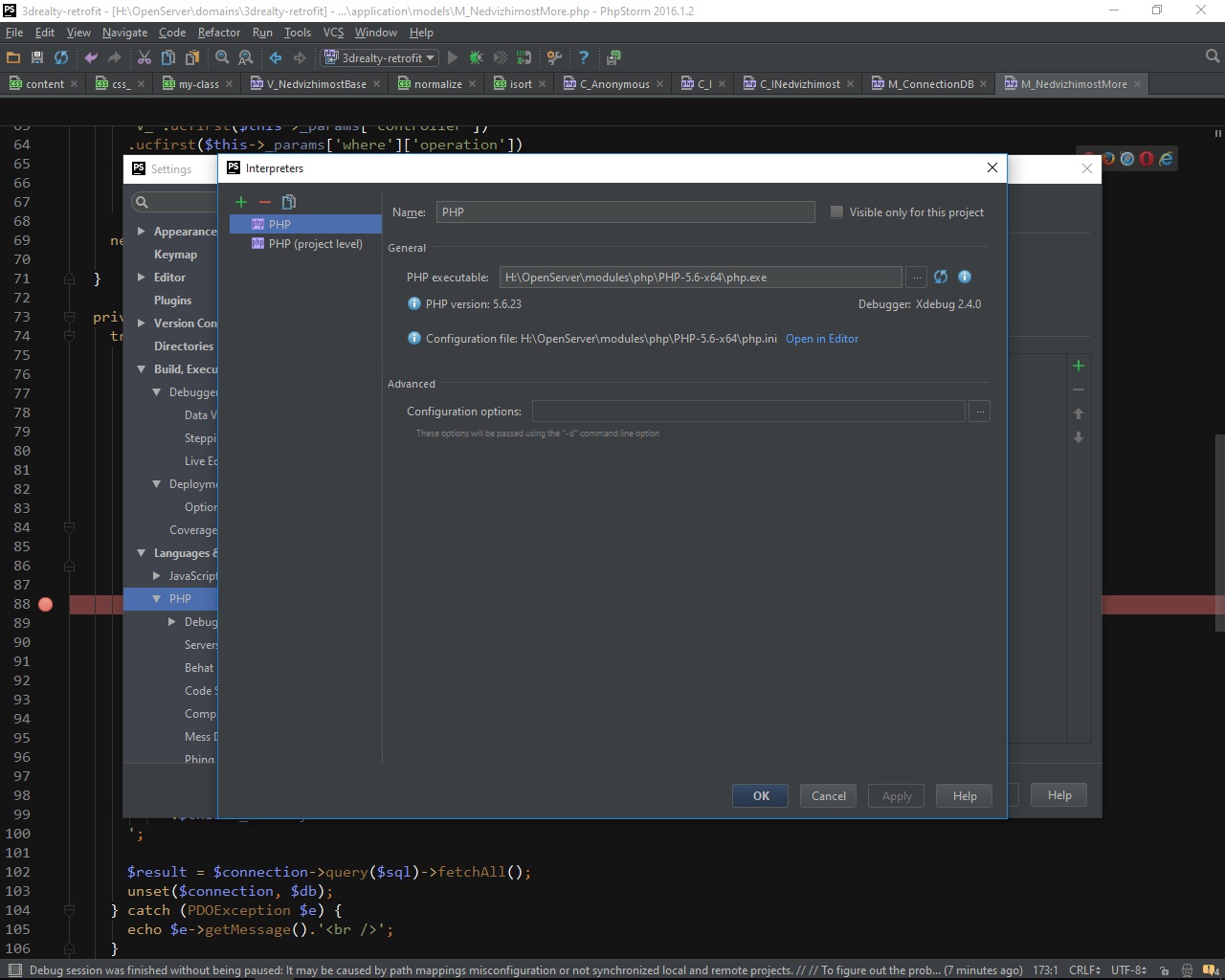Click the Open in Editor link
The height and width of the screenshot is (980, 1225).
pyautogui.click(x=821, y=339)
